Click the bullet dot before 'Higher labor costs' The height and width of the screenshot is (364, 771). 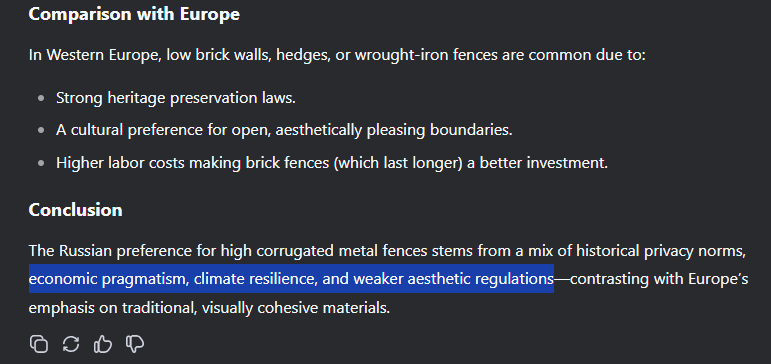point(41,163)
